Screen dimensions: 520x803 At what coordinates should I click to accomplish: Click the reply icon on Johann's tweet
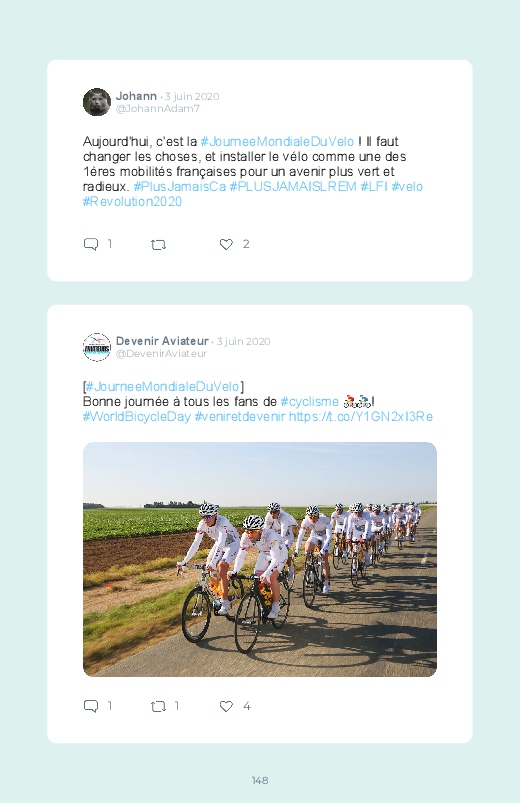[x=91, y=244]
